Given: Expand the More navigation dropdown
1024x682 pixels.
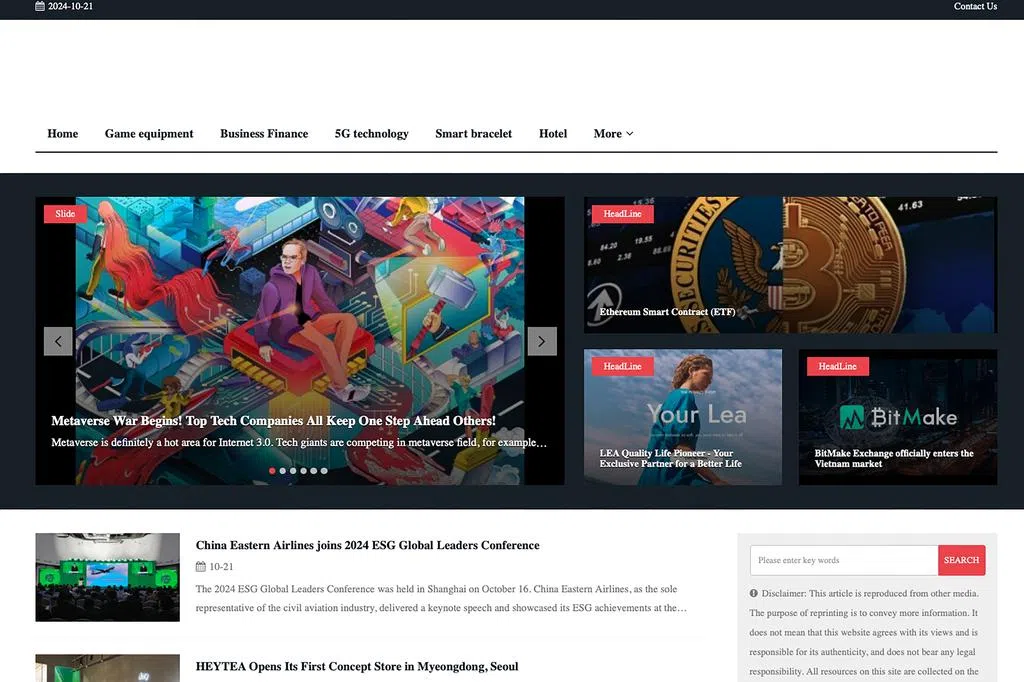Looking at the screenshot, I should click(612, 134).
